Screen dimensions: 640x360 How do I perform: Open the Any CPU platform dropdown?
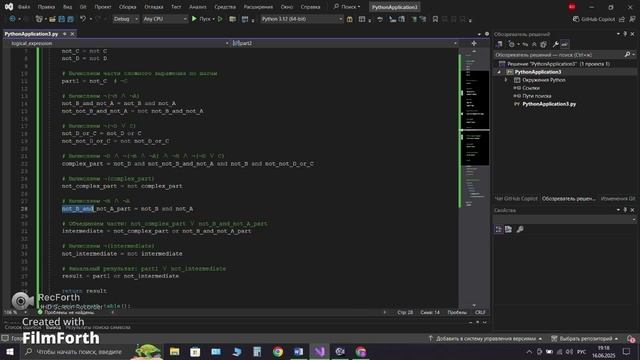[x=165, y=19]
